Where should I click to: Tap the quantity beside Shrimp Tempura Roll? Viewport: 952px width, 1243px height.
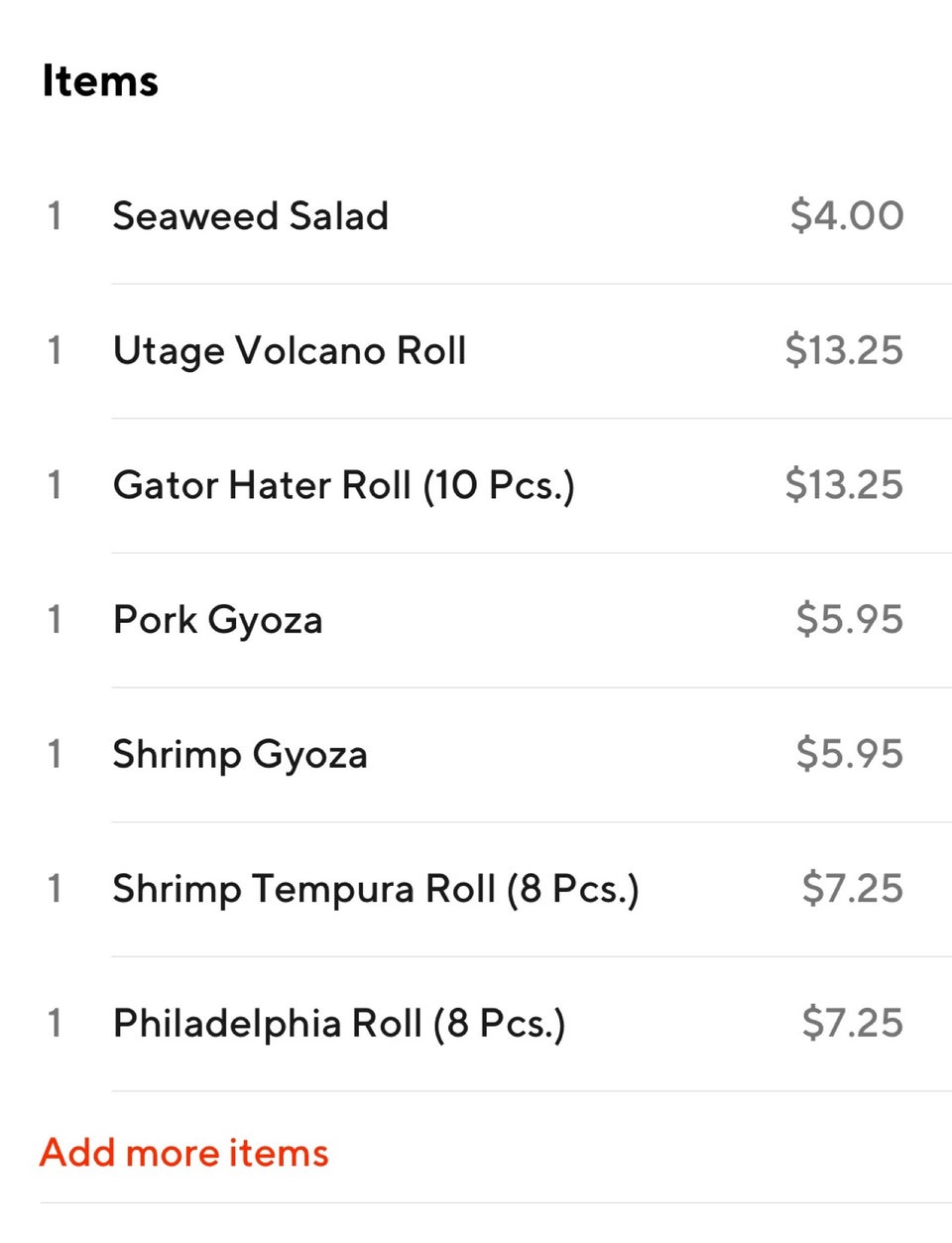[x=55, y=889]
